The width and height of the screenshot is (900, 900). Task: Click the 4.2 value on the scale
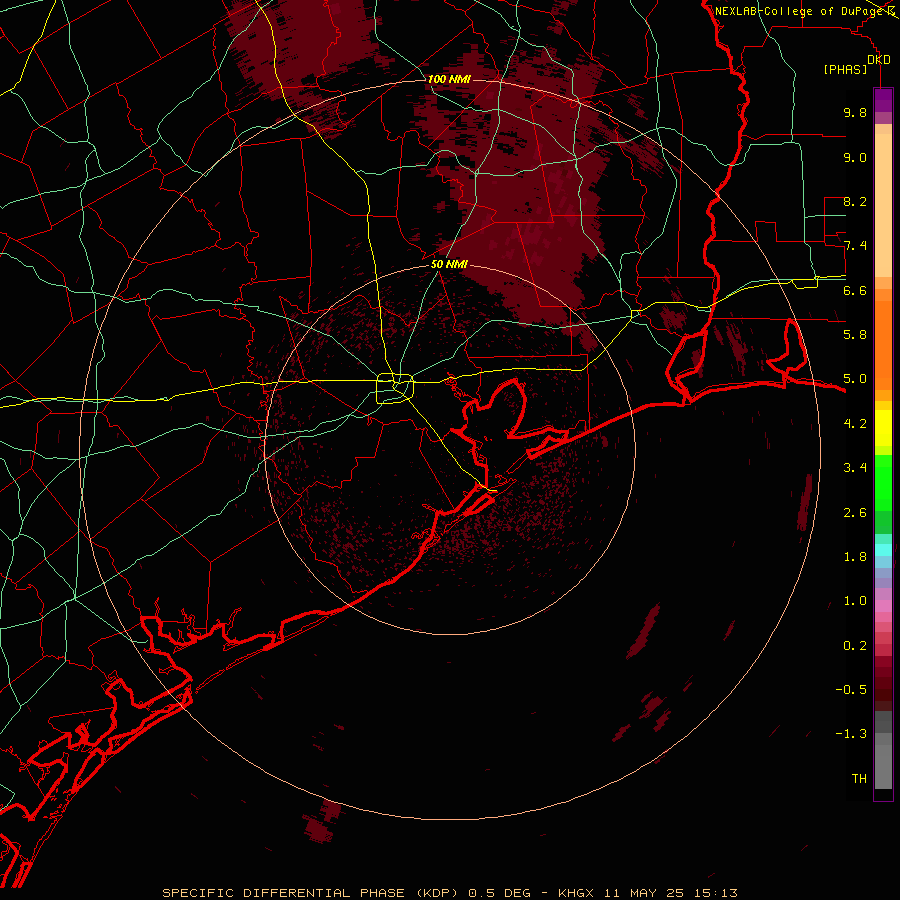tap(855, 424)
